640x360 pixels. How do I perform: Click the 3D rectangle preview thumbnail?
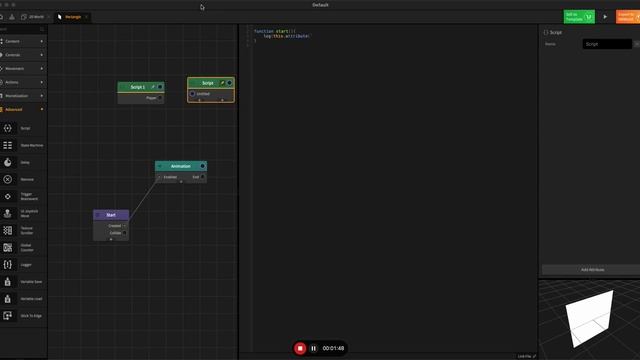[x=589, y=320]
